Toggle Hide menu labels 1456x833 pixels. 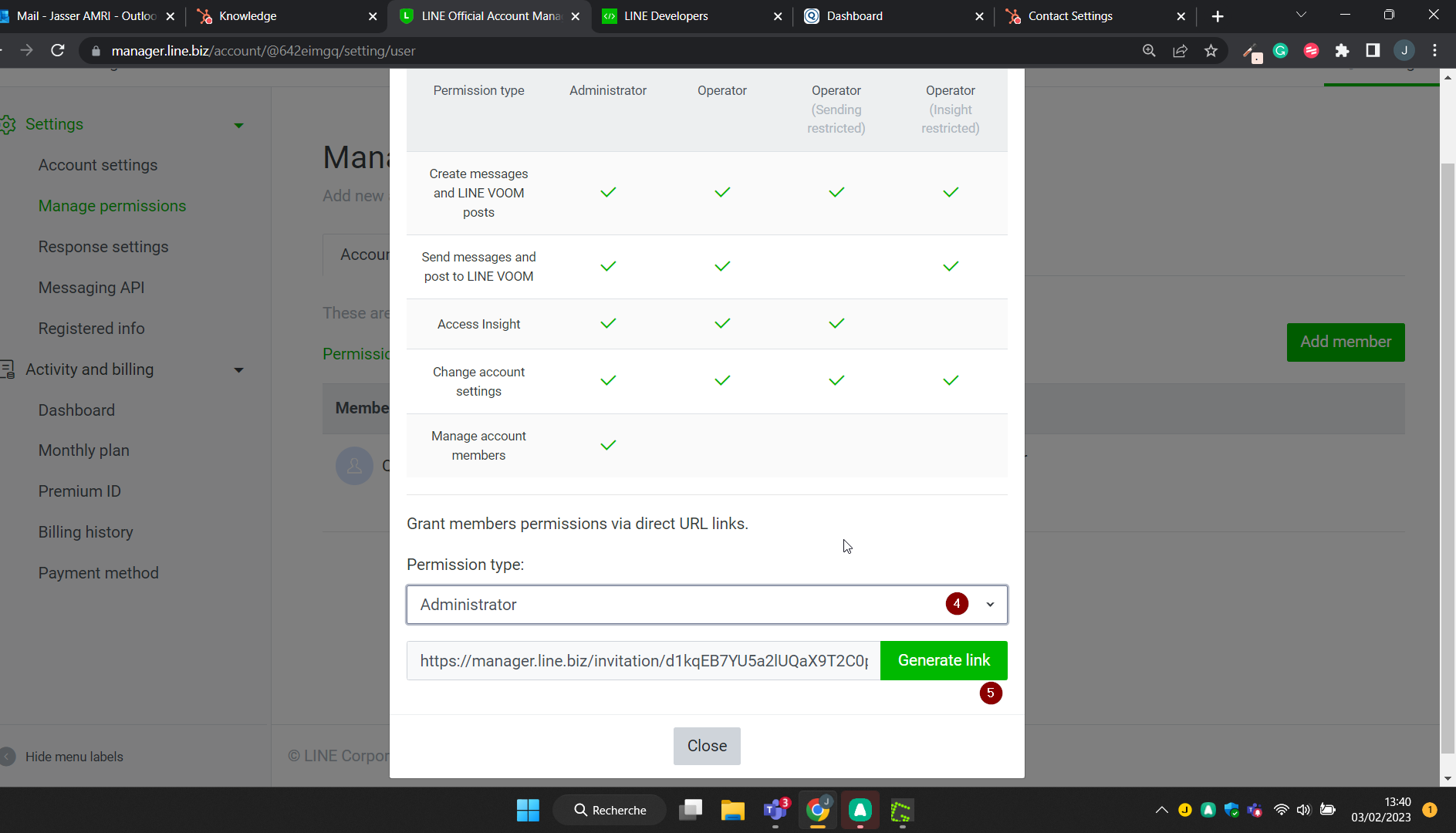(73, 757)
